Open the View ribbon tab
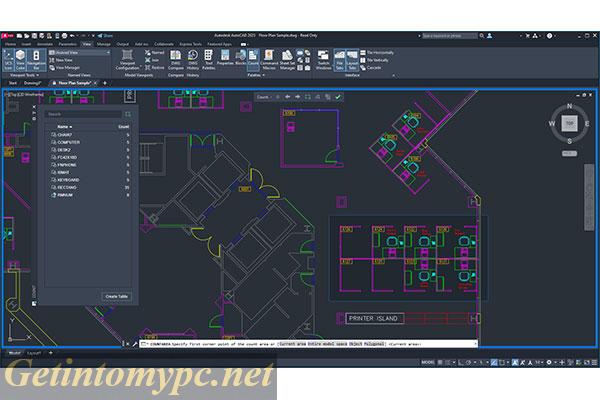 click(x=87, y=44)
